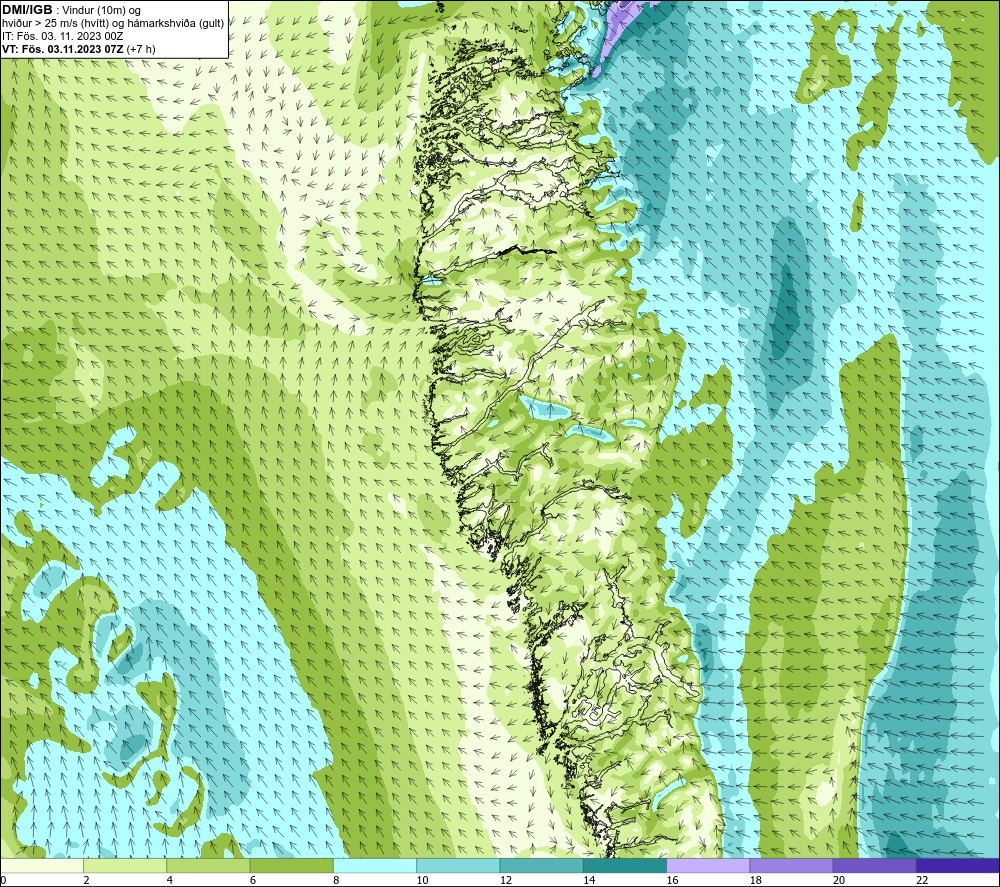This screenshot has width=1000, height=887.
Task: Click the '0' scale label
Action: (x=3, y=881)
